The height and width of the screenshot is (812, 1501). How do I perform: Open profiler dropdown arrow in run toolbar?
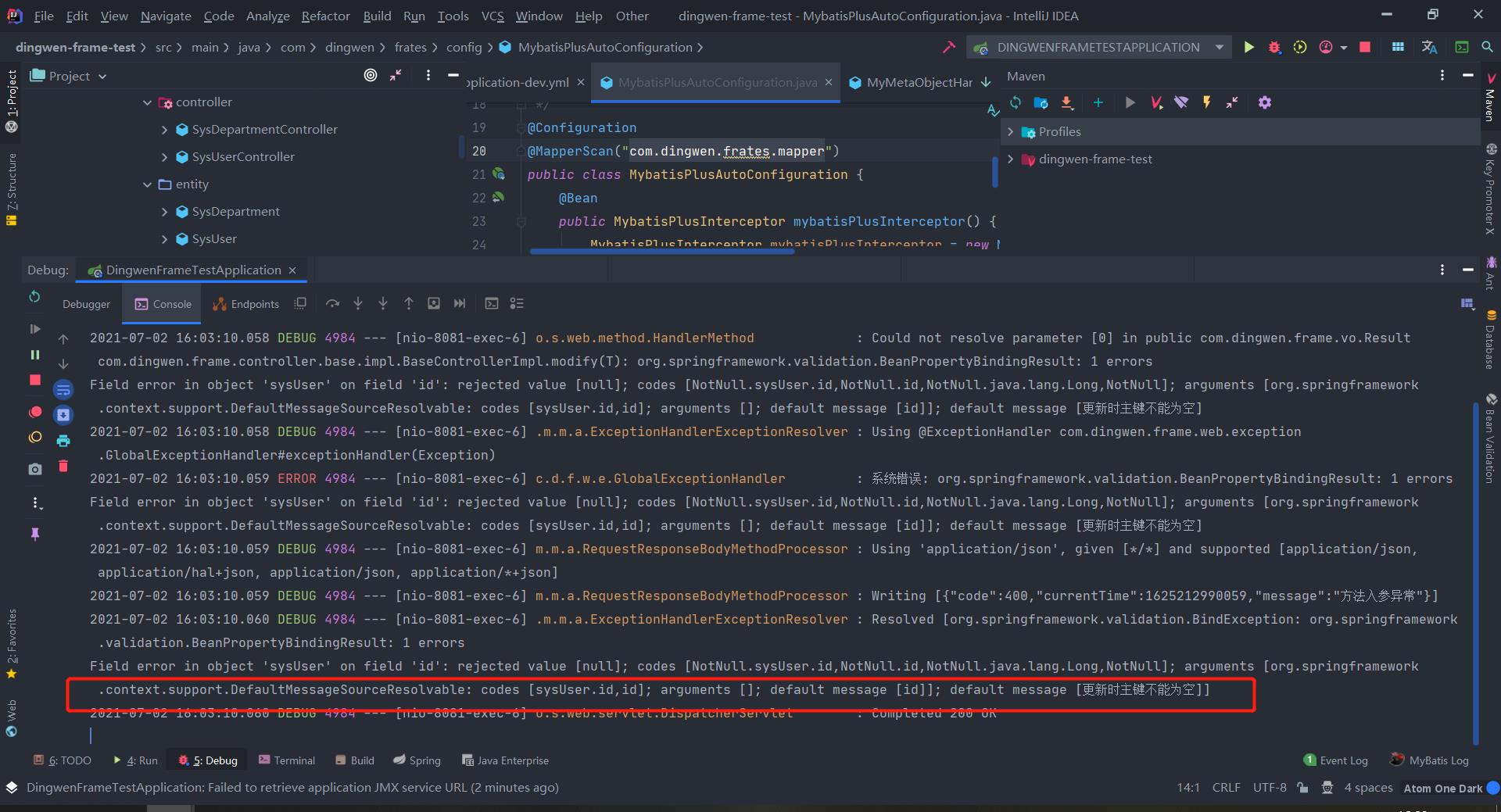(x=1343, y=48)
